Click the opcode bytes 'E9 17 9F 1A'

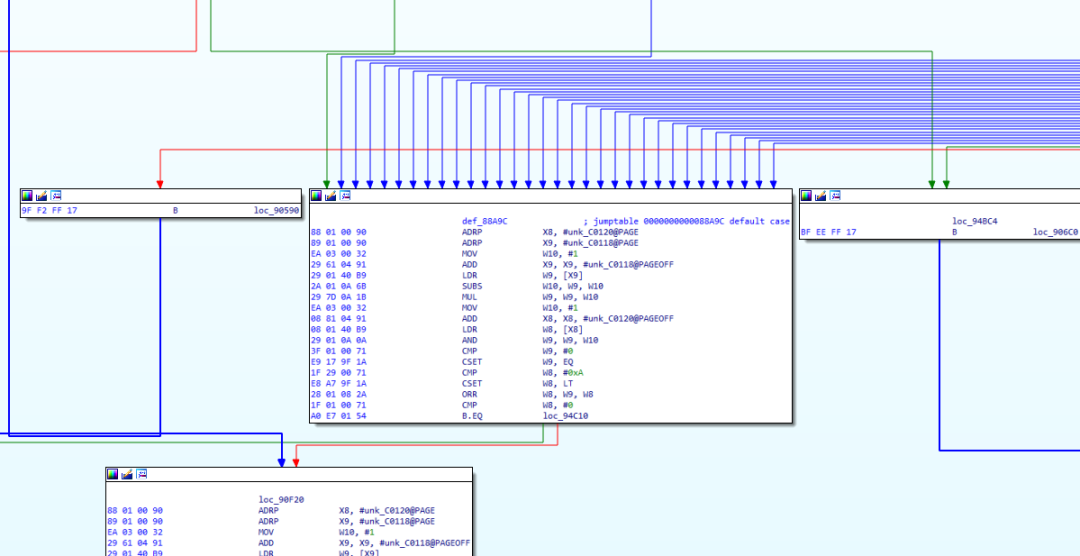[x=339, y=362]
